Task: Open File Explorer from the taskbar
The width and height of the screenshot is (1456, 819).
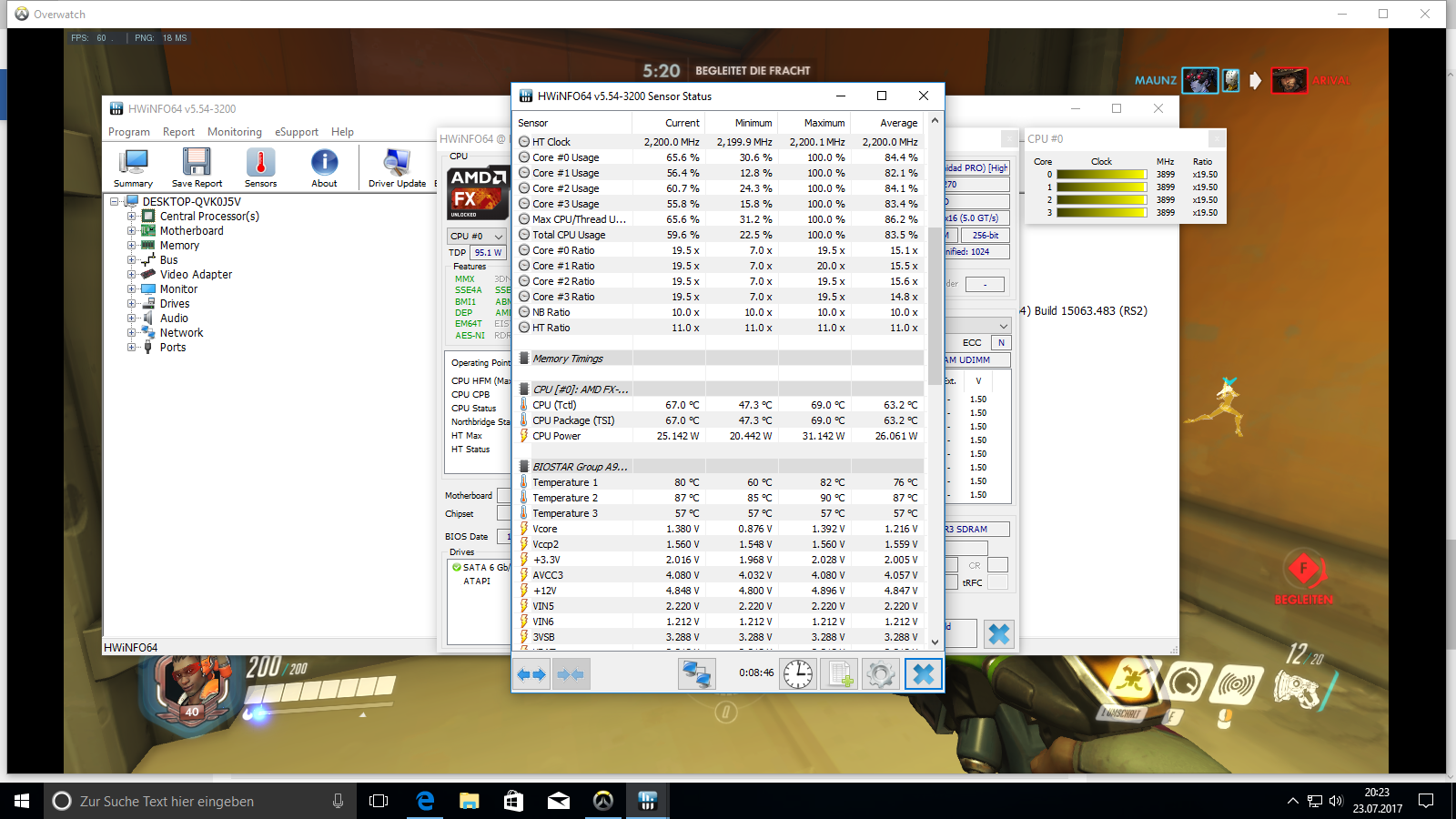Action: (470, 801)
